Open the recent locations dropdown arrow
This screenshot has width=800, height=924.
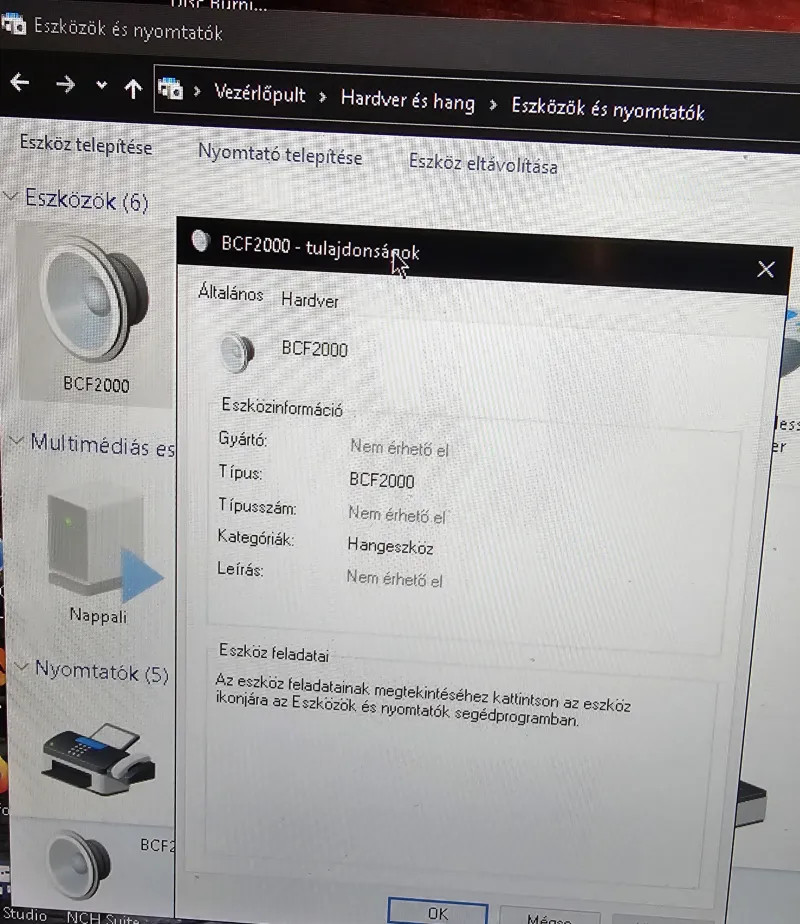click(x=101, y=87)
